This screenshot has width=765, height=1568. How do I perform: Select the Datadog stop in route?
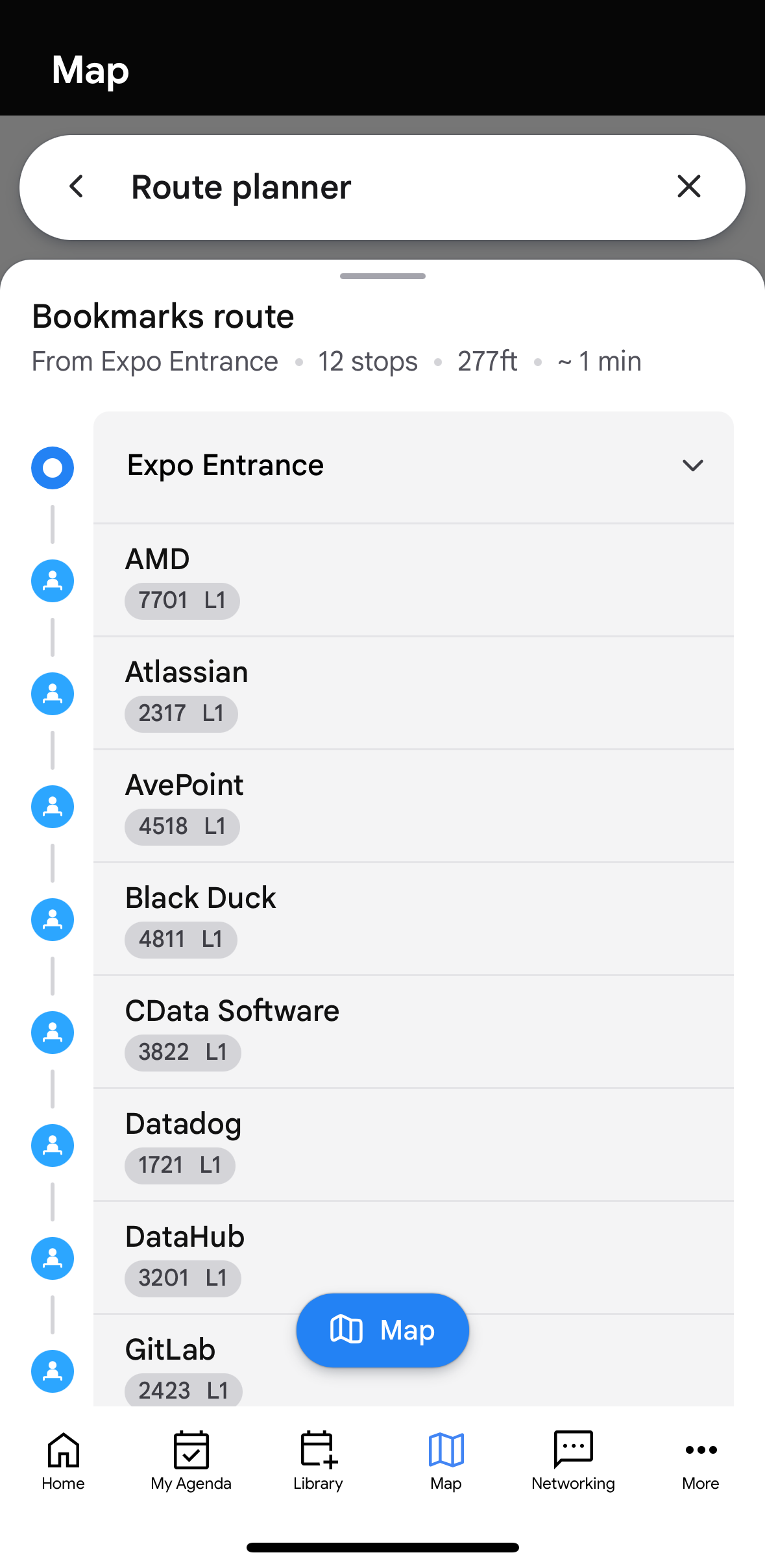click(413, 1145)
